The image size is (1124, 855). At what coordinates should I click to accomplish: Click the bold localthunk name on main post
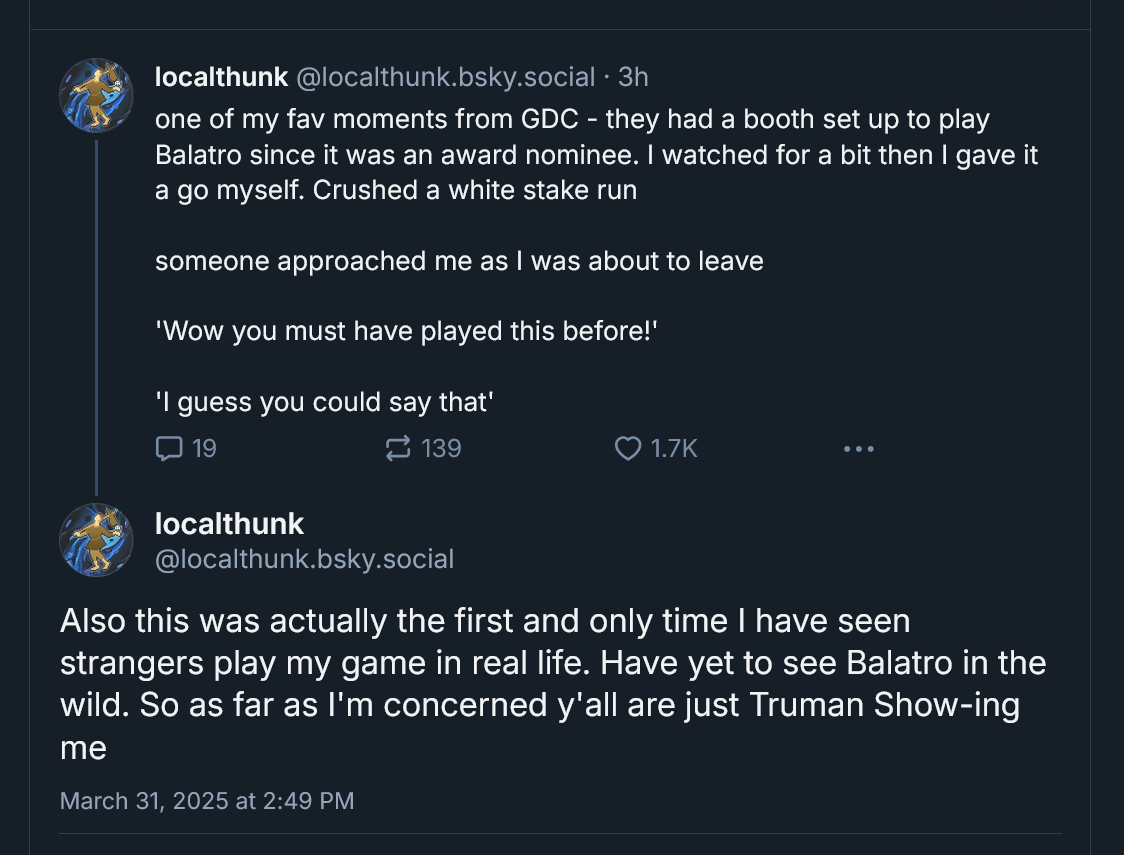coord(230,523)
